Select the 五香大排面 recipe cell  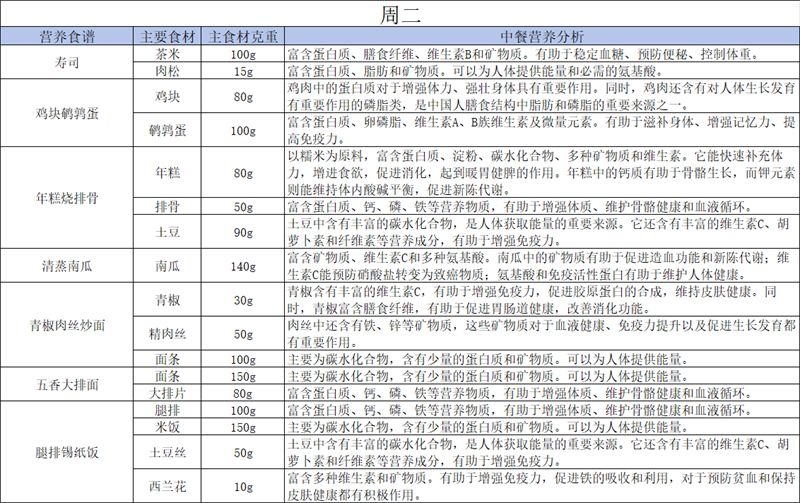67,385
